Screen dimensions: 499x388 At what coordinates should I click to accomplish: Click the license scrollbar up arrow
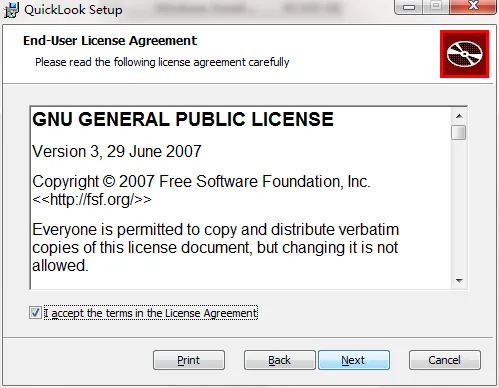point(459,116)
